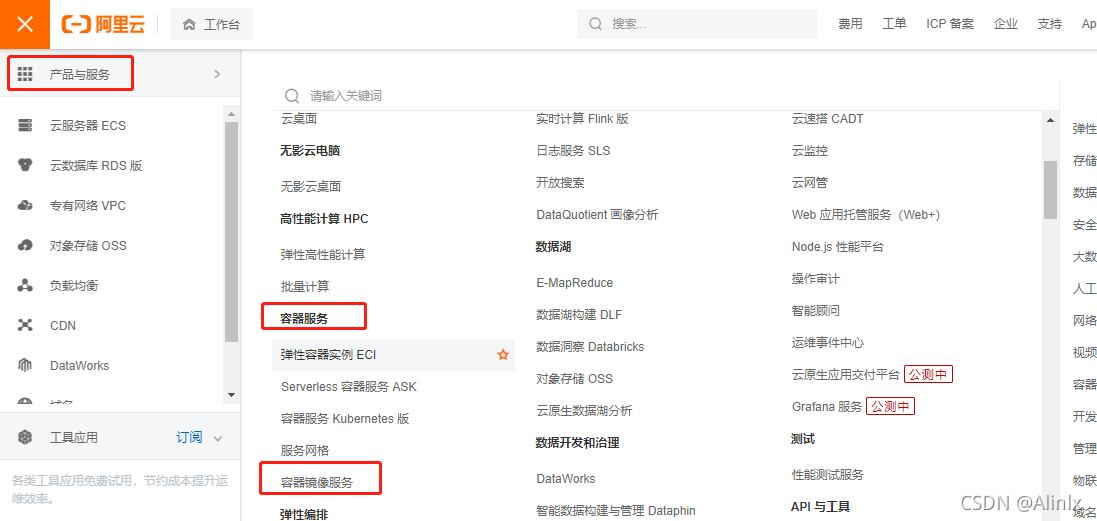Open the 支持 menu
1097x521 pixels.
1049,24
